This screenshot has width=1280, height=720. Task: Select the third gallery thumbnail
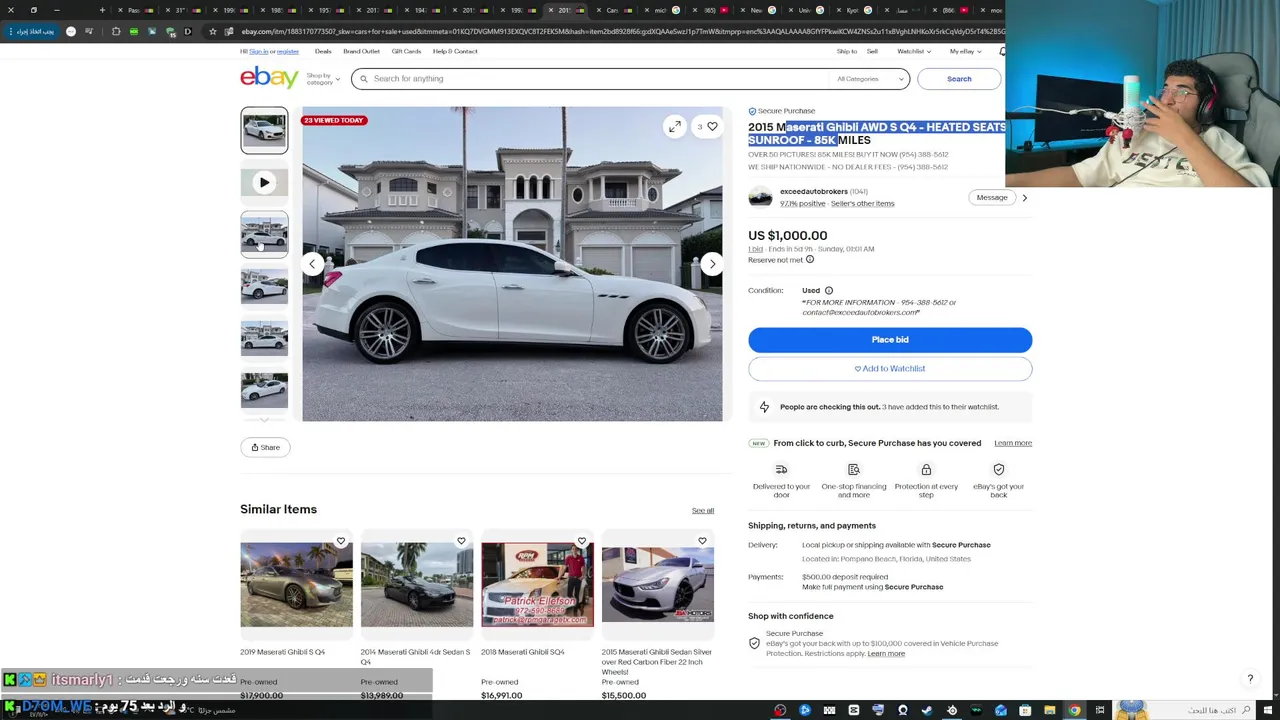(x=264, y=234)
